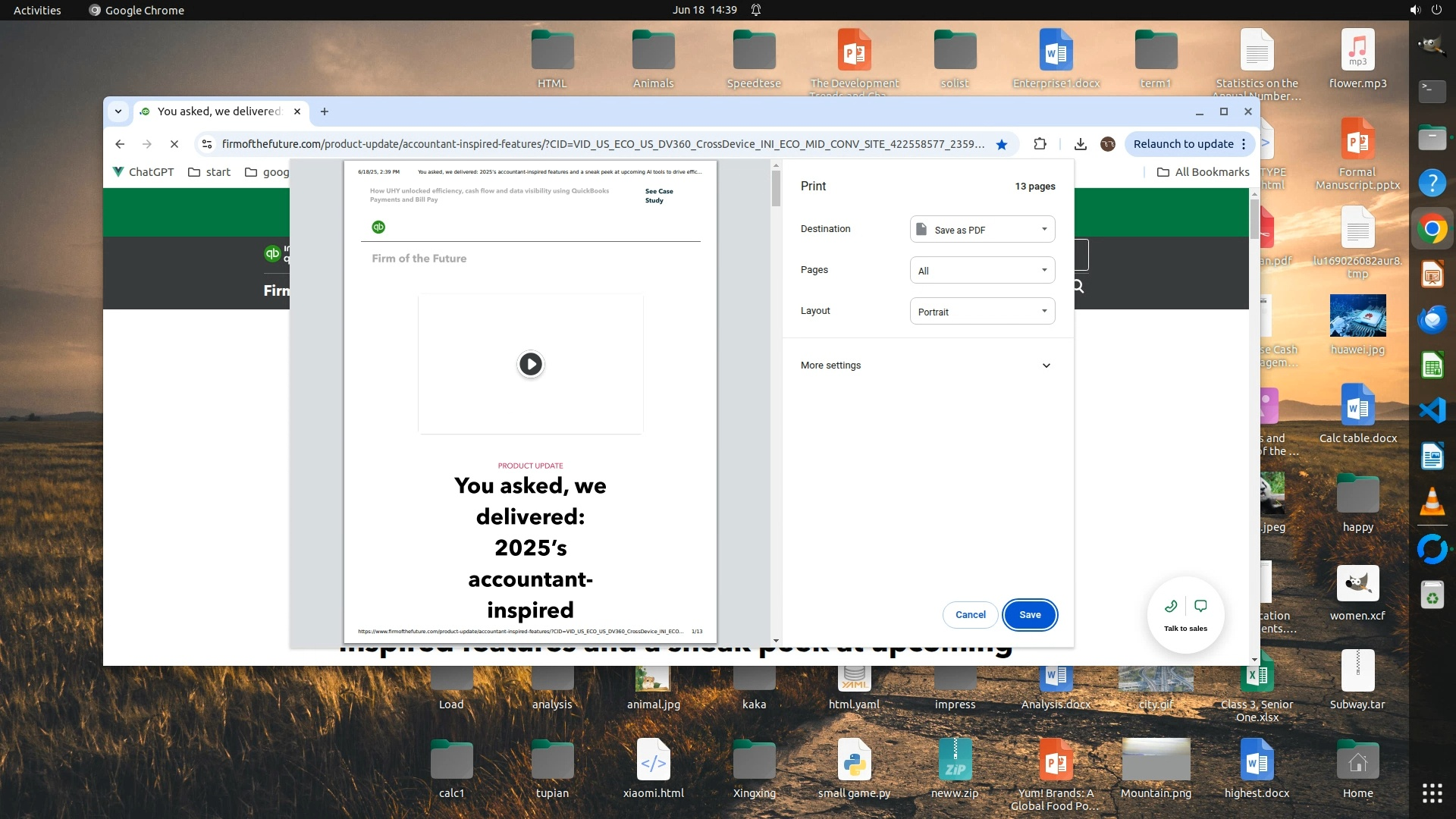The height and width of the screenshot is (819, 1456).
Task: Open Chrome downloads icon
Action: pyautogui.click(x=1081, y=144)
